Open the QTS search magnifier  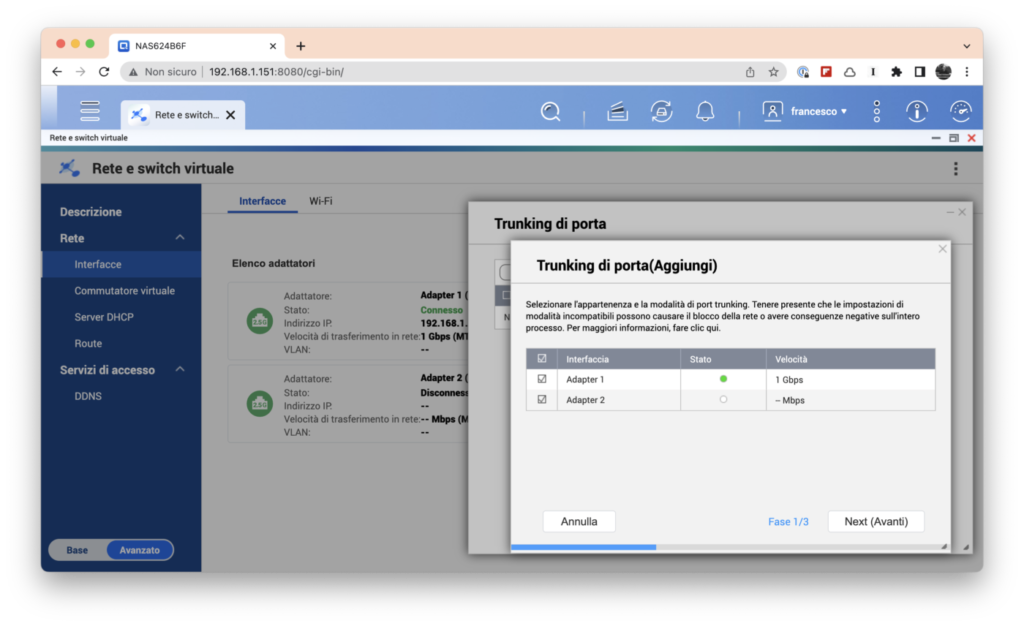tap(551, 112)
